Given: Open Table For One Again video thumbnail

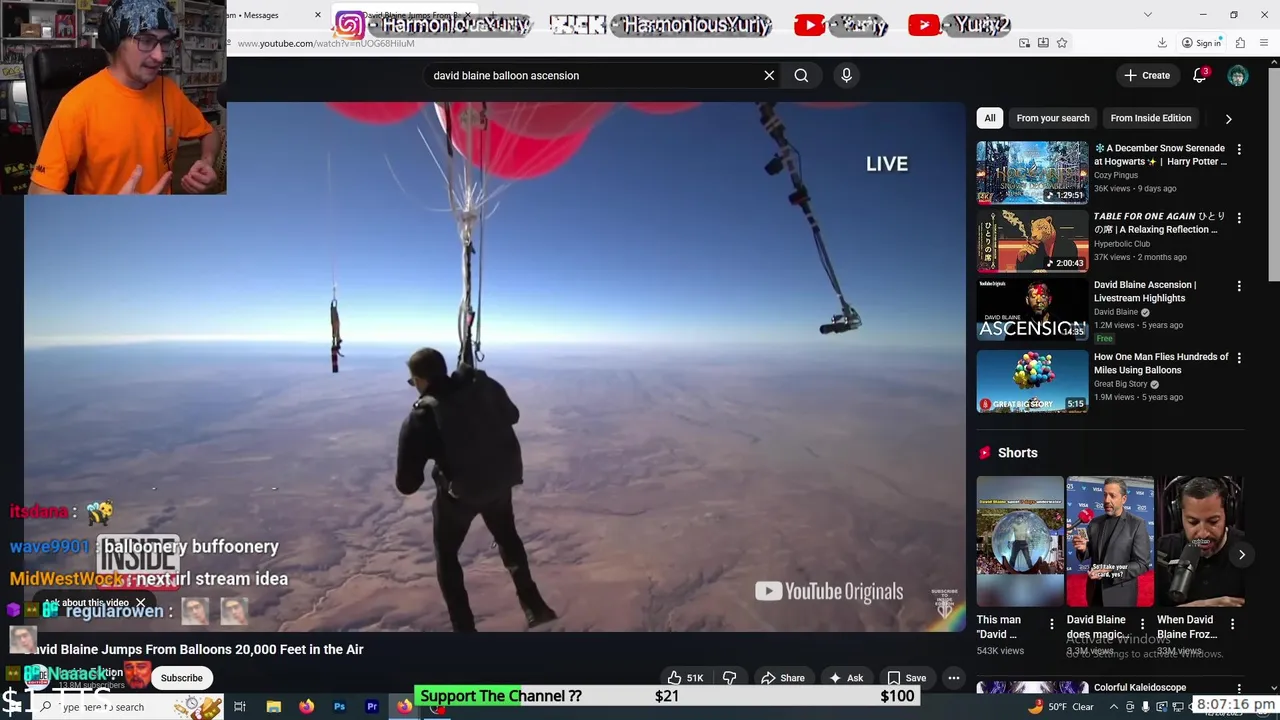Looking at the screenshot, I should pyautogui.click(x=1032, y=241).
